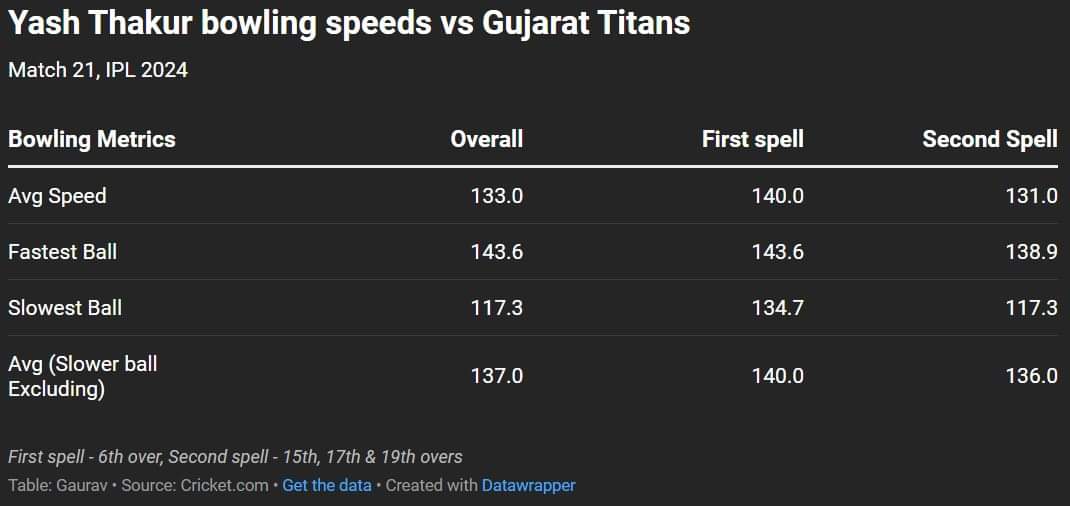Click the chart title about Yash Thakur

coord(349,23)
